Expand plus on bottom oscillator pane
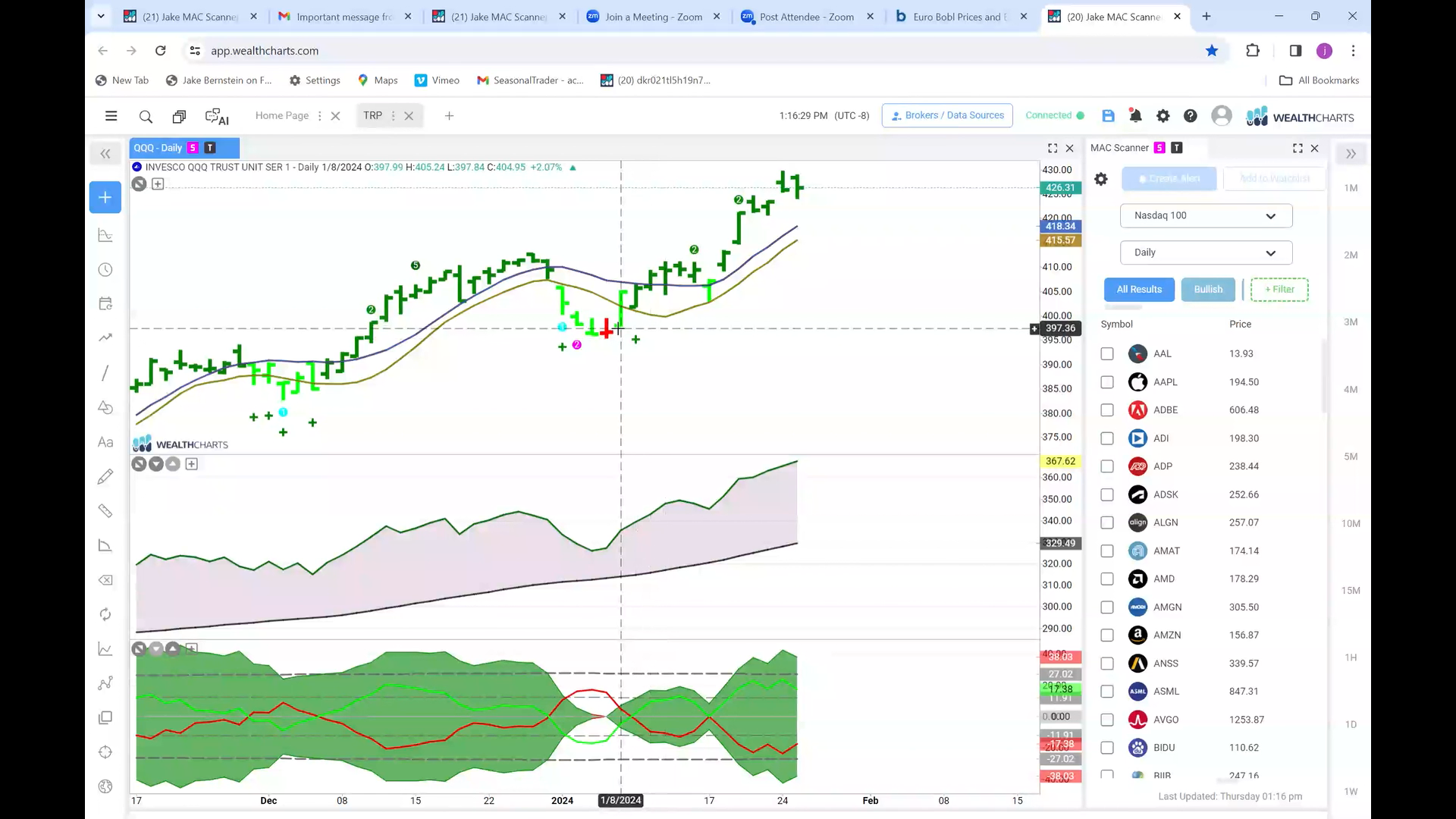Viewport: 1456px width, 819px height. (192, 649)
